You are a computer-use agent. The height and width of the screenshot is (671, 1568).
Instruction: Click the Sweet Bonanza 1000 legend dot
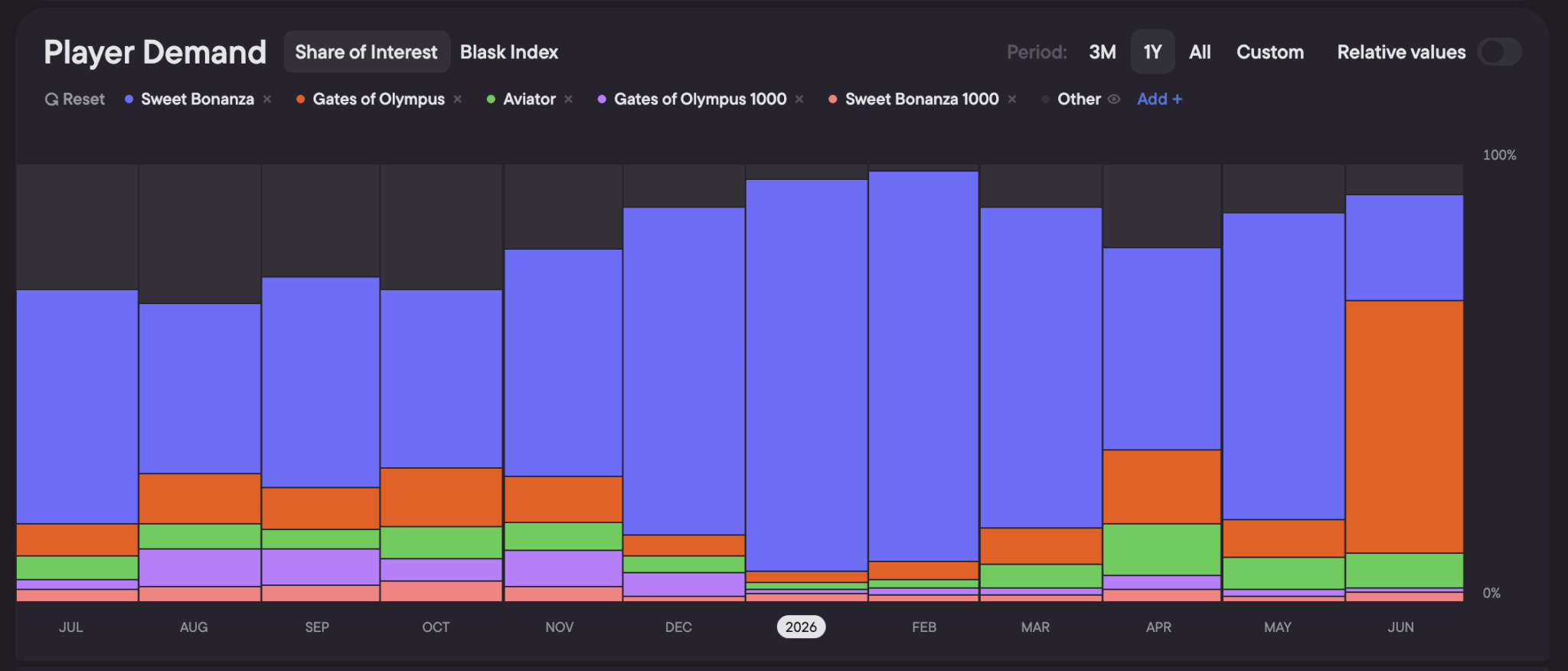[833, 99]
